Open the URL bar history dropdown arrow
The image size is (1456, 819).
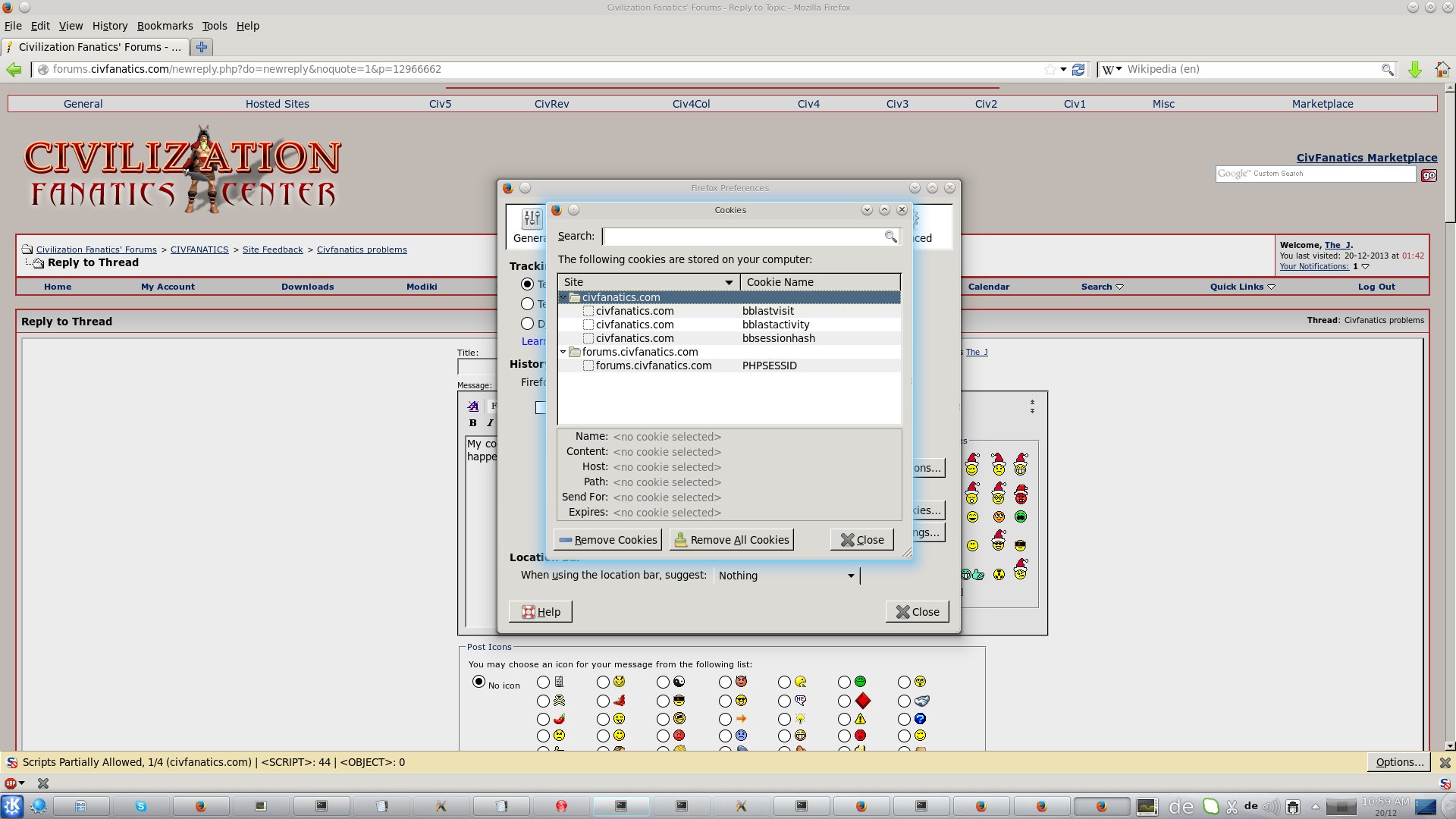click(x=1063, y=70)
